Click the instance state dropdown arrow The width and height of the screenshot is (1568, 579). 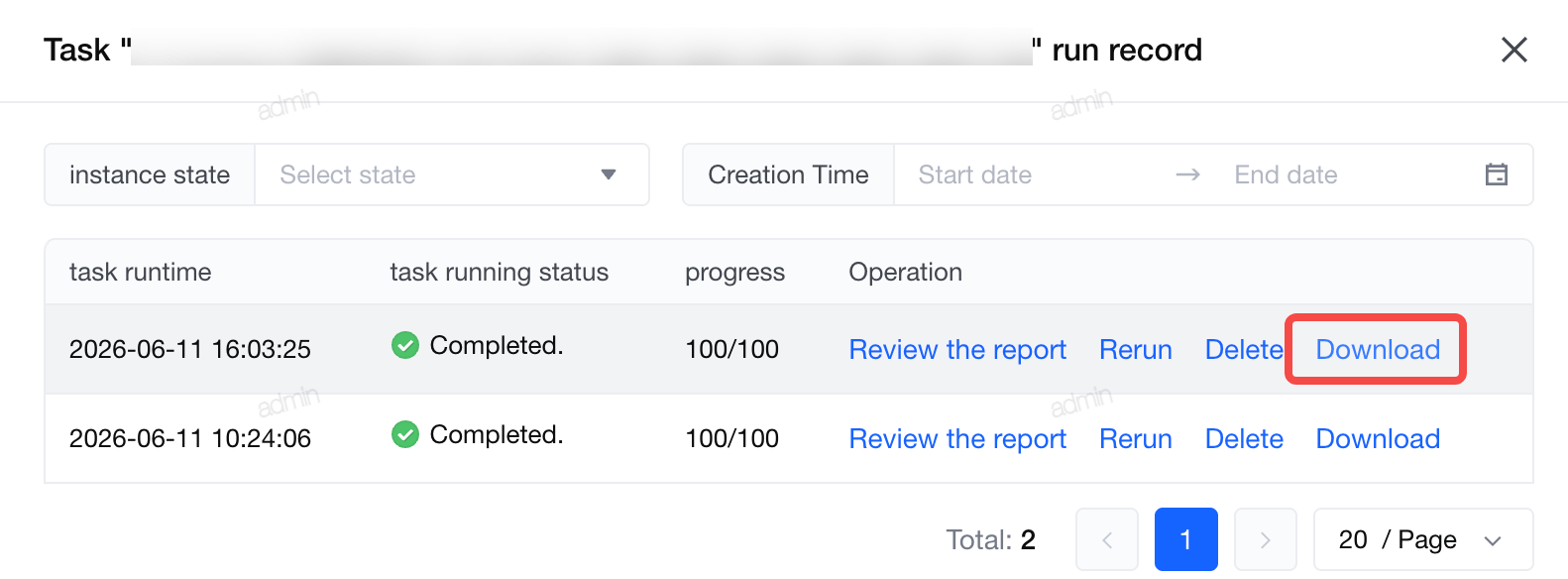[x=609, y=174]
